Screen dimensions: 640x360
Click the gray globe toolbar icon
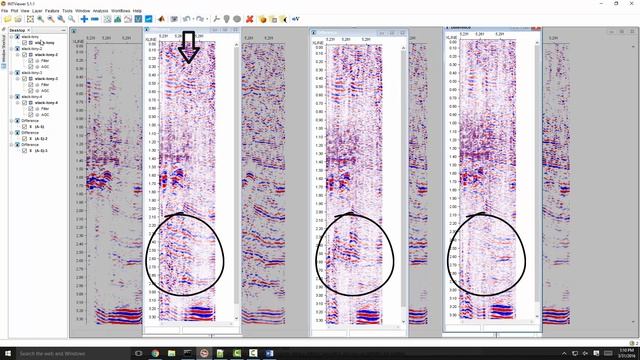point(237,19)
